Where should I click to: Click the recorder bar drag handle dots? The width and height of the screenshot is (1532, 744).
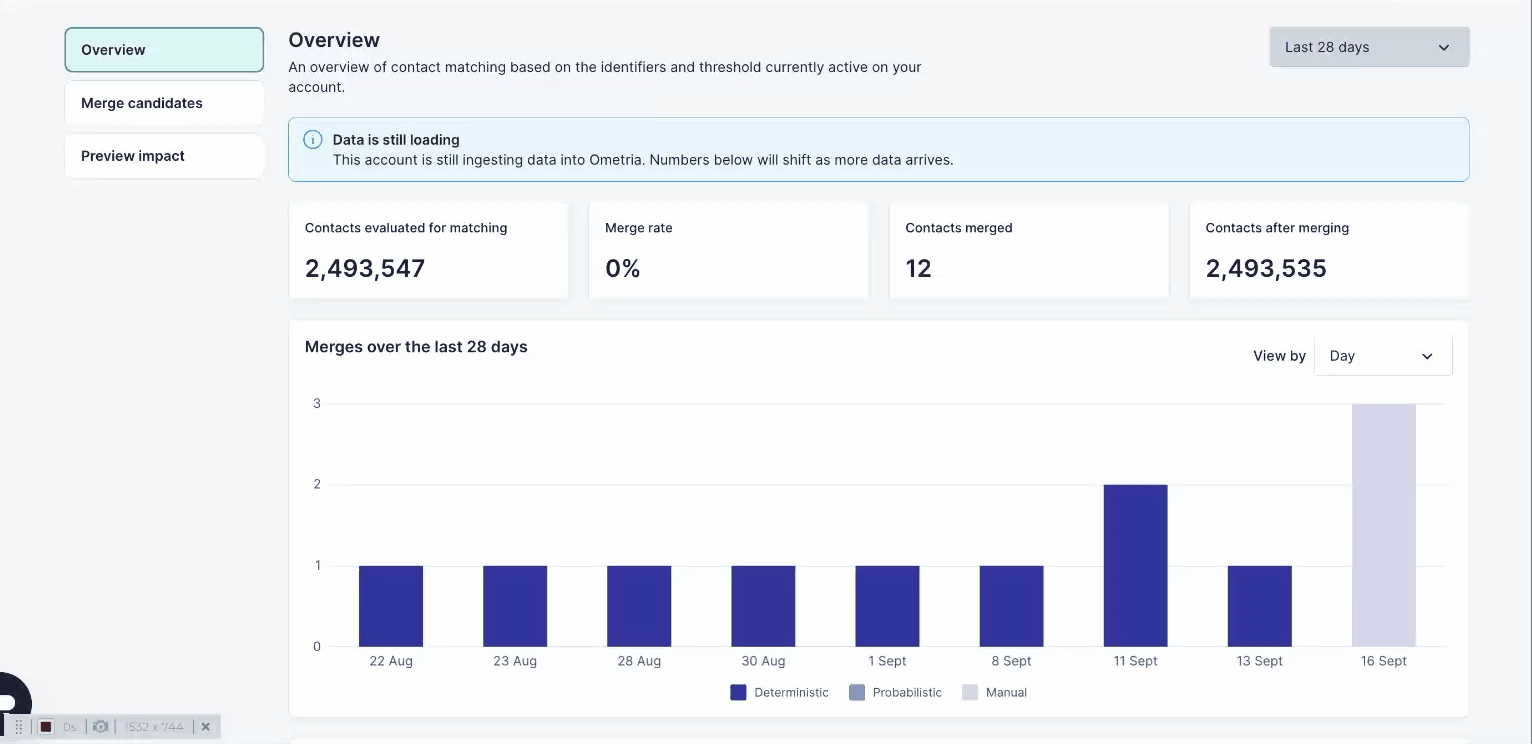[18, 727]
